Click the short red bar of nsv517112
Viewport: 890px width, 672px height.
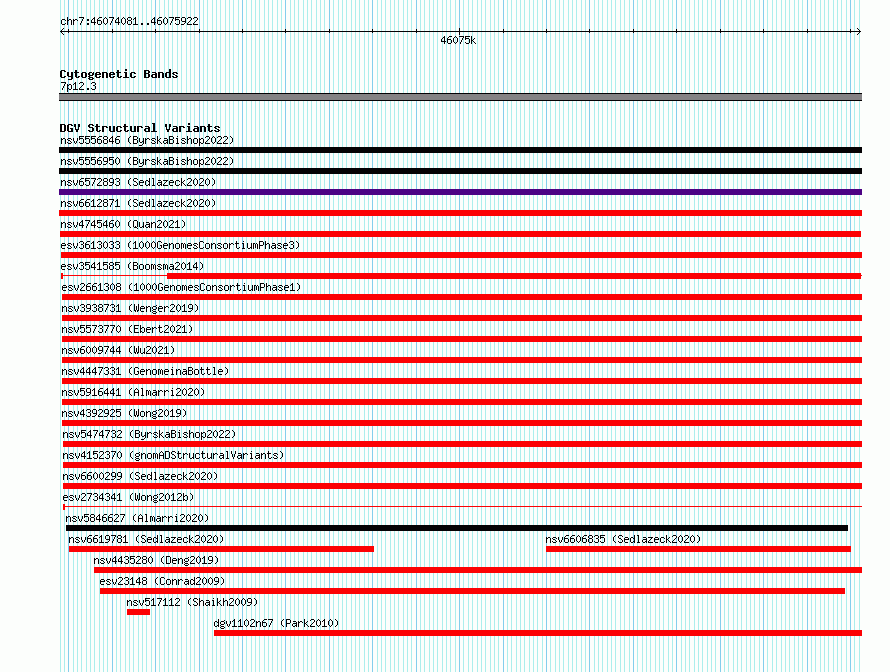tap(138, 612)
